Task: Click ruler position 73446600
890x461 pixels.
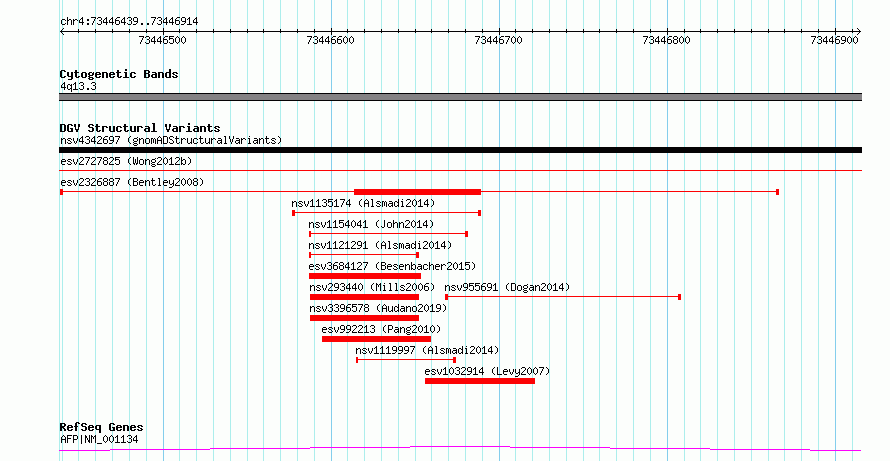Action: click(x=330, y=40)
